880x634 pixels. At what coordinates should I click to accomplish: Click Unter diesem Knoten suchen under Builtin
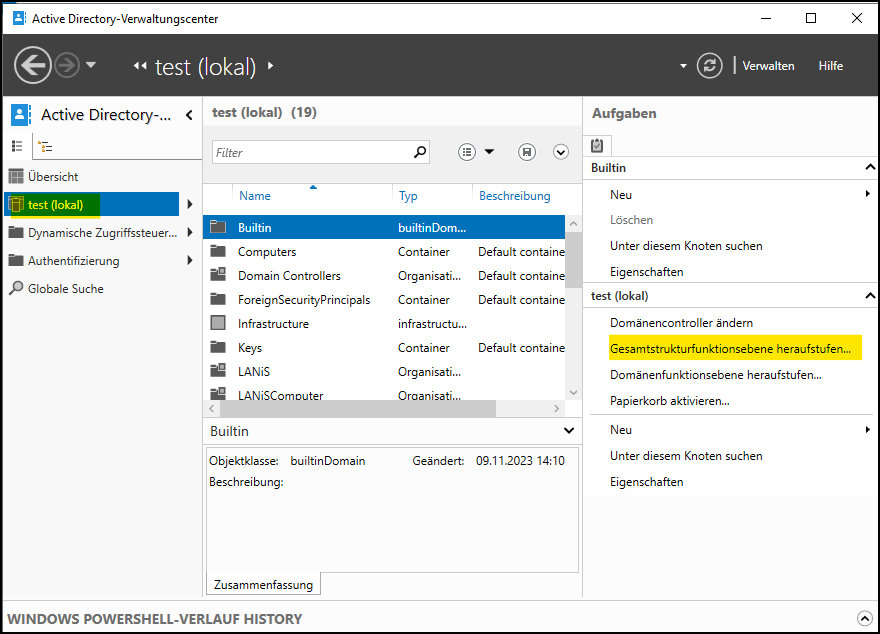tap(686, 246)
